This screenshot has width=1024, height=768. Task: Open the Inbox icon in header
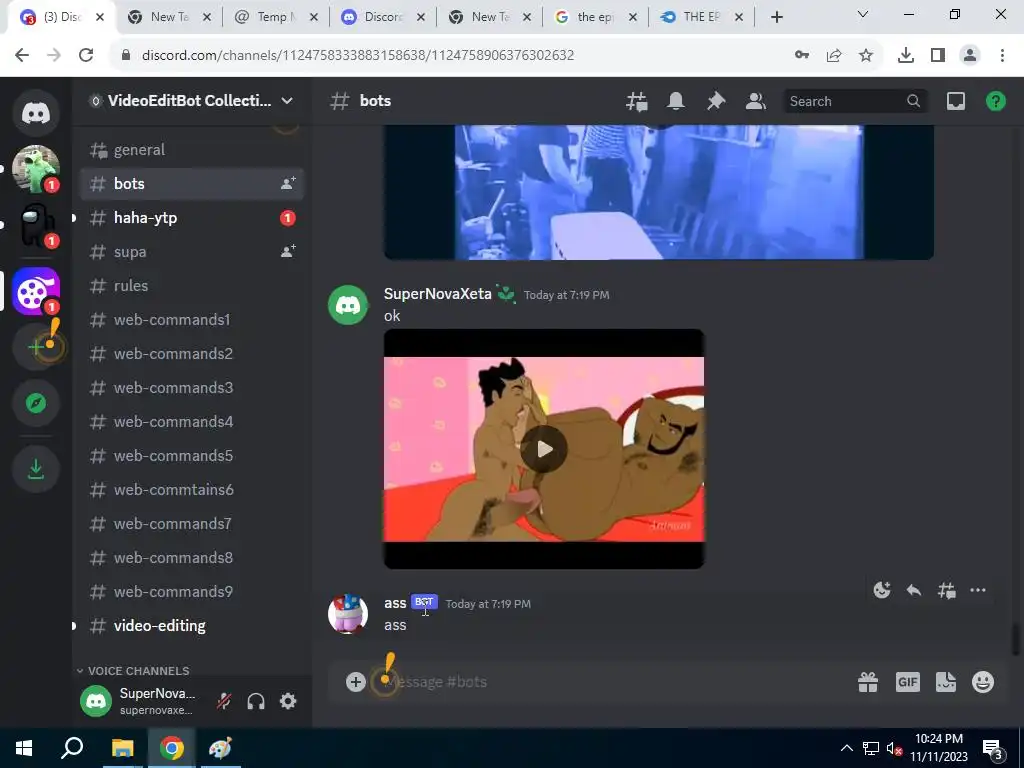click(955, 101)
